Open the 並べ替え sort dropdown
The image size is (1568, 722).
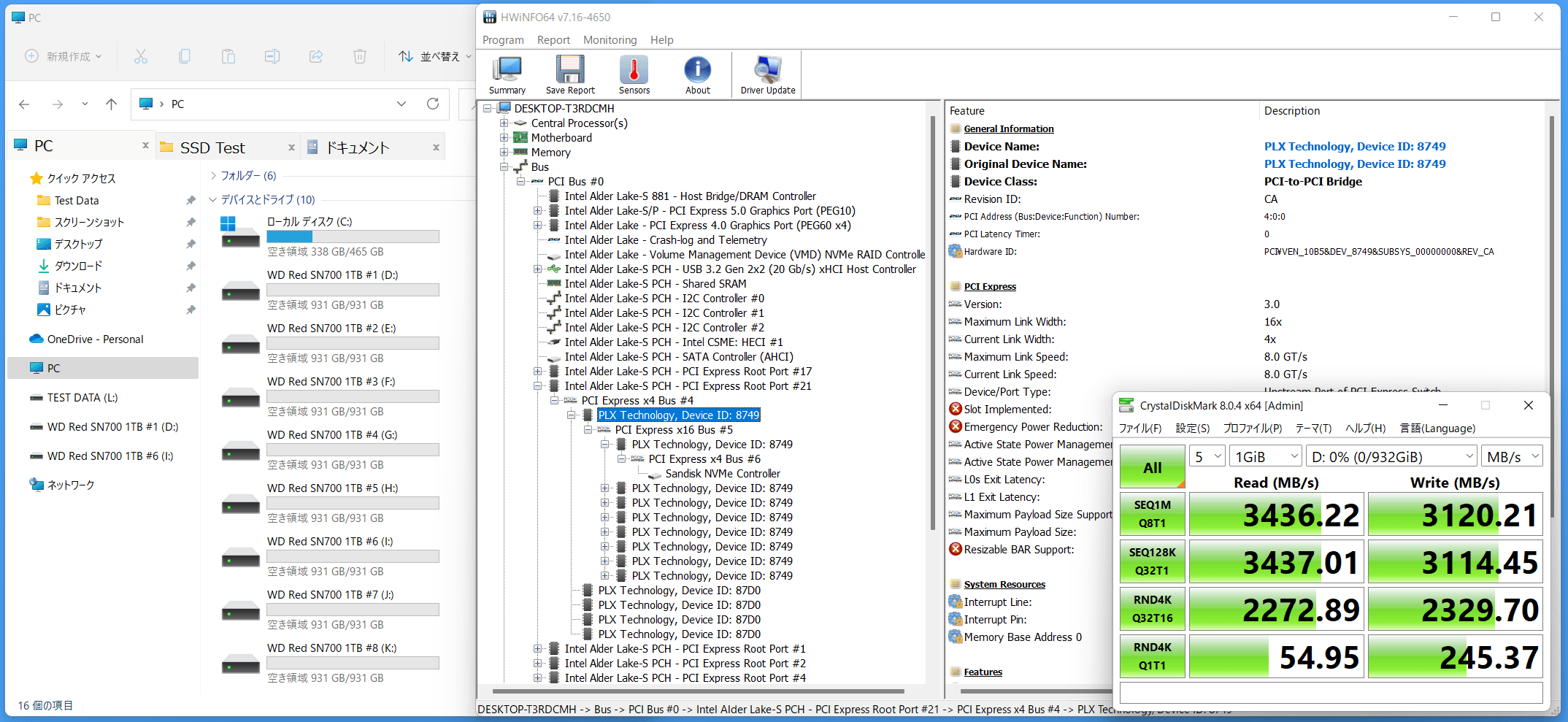(x=435, y=56)
